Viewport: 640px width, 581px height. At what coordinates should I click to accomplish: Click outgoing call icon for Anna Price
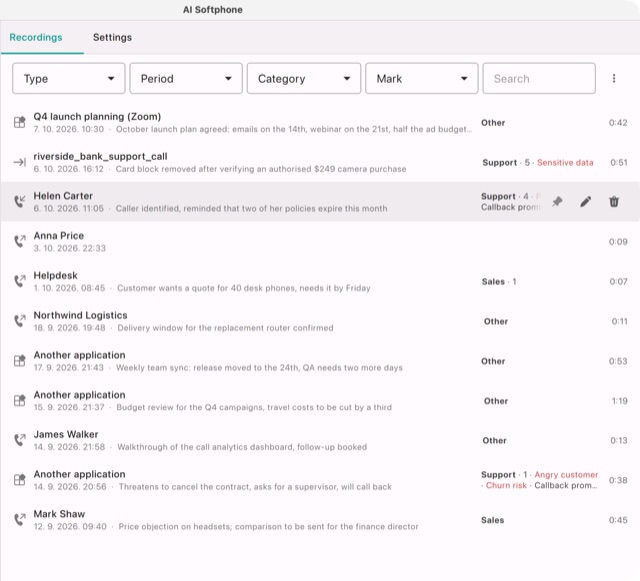pos(20,241)
